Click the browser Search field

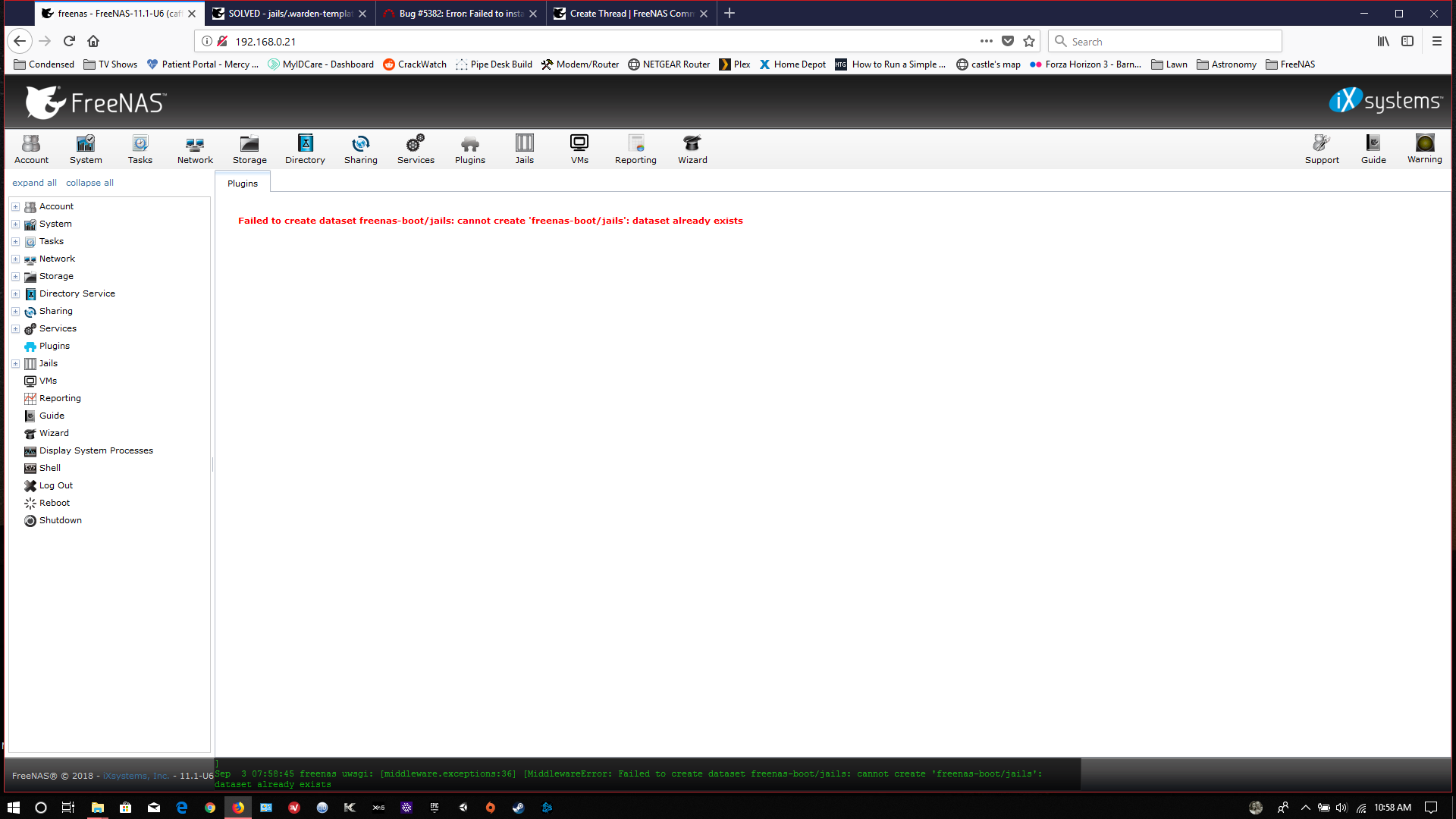tap(1166, 41)
